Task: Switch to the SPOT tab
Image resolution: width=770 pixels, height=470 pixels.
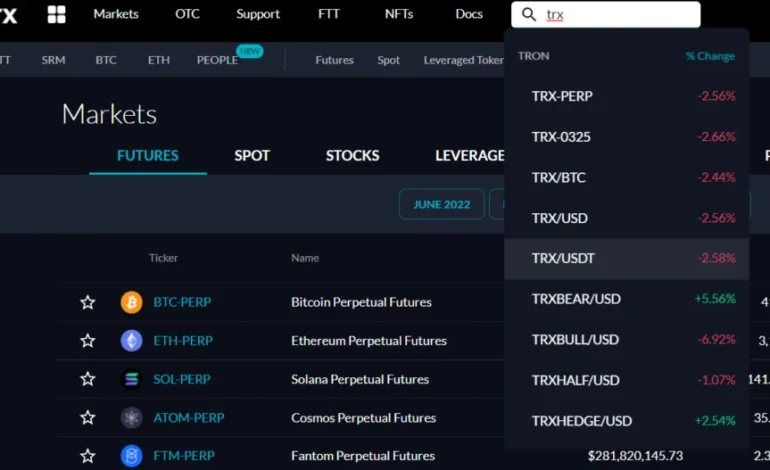Action: pos(252,156)
